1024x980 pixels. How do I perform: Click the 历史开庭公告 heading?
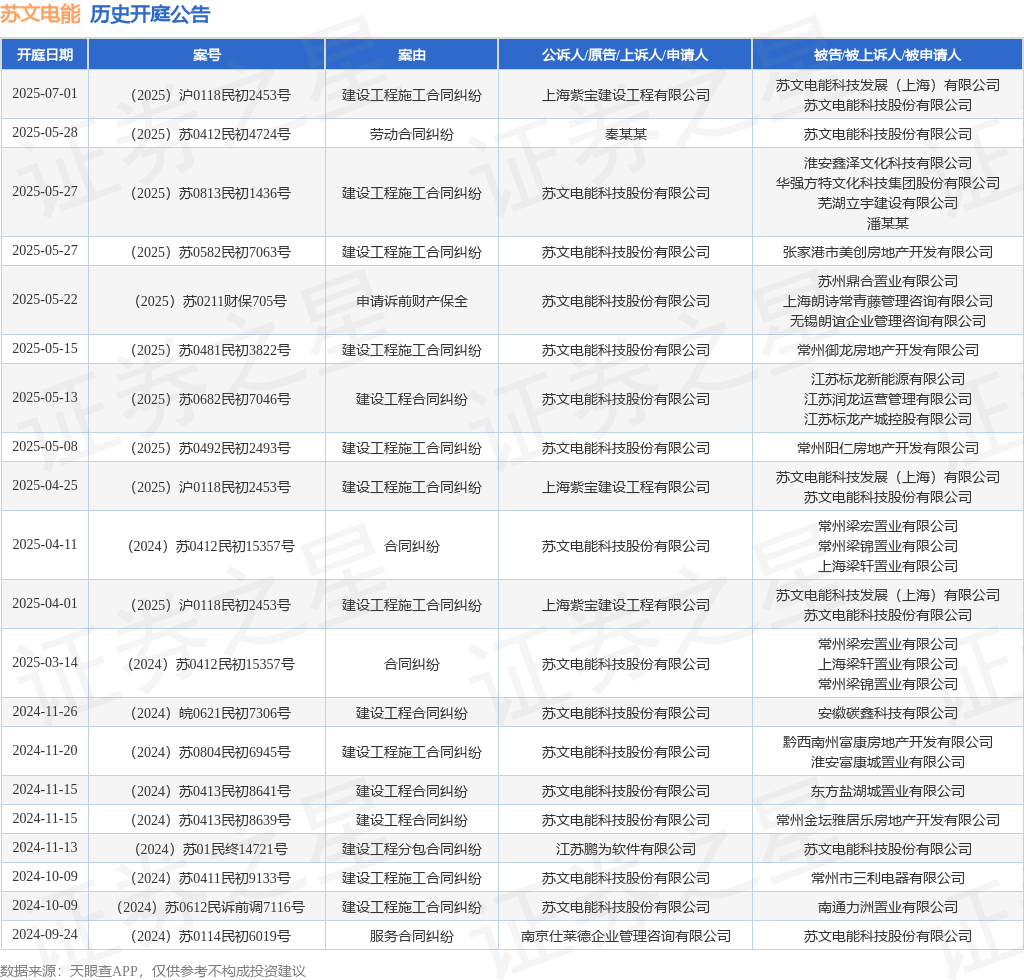pyautogui.click(x=150, y=14)
